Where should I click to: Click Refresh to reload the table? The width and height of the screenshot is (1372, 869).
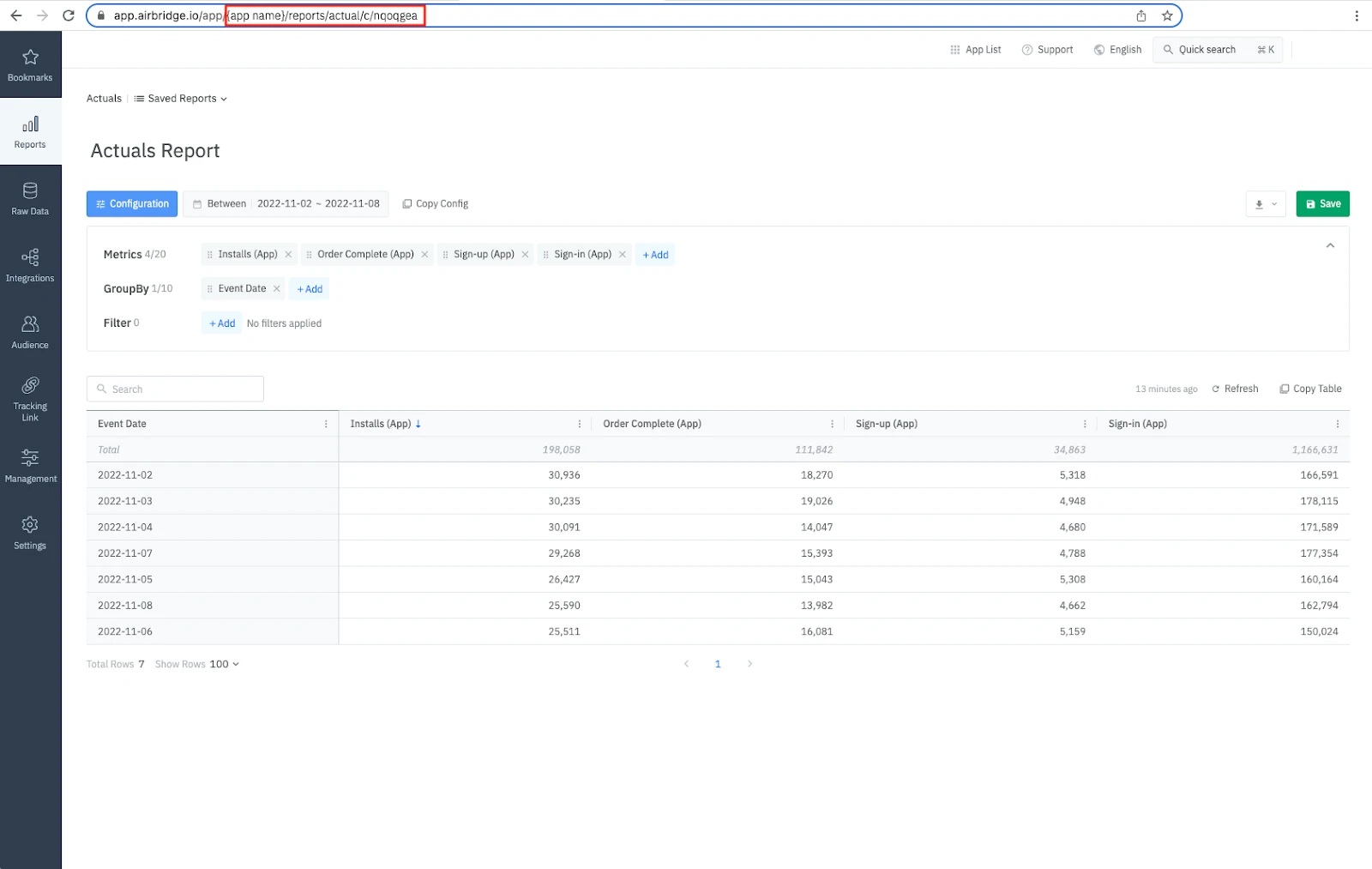[x=1235, y=389]
